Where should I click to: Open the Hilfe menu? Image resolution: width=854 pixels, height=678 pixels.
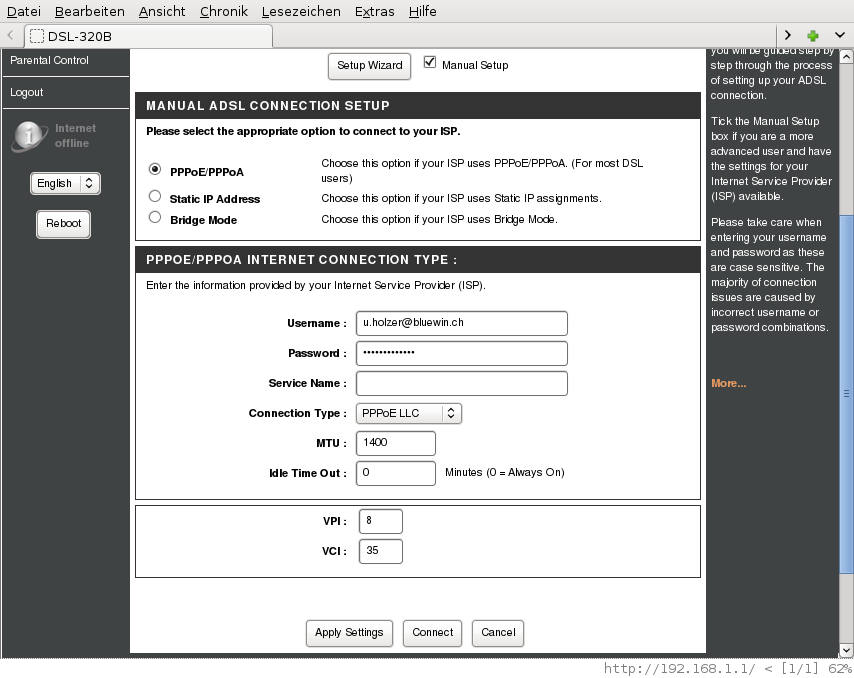click(423, 11)
